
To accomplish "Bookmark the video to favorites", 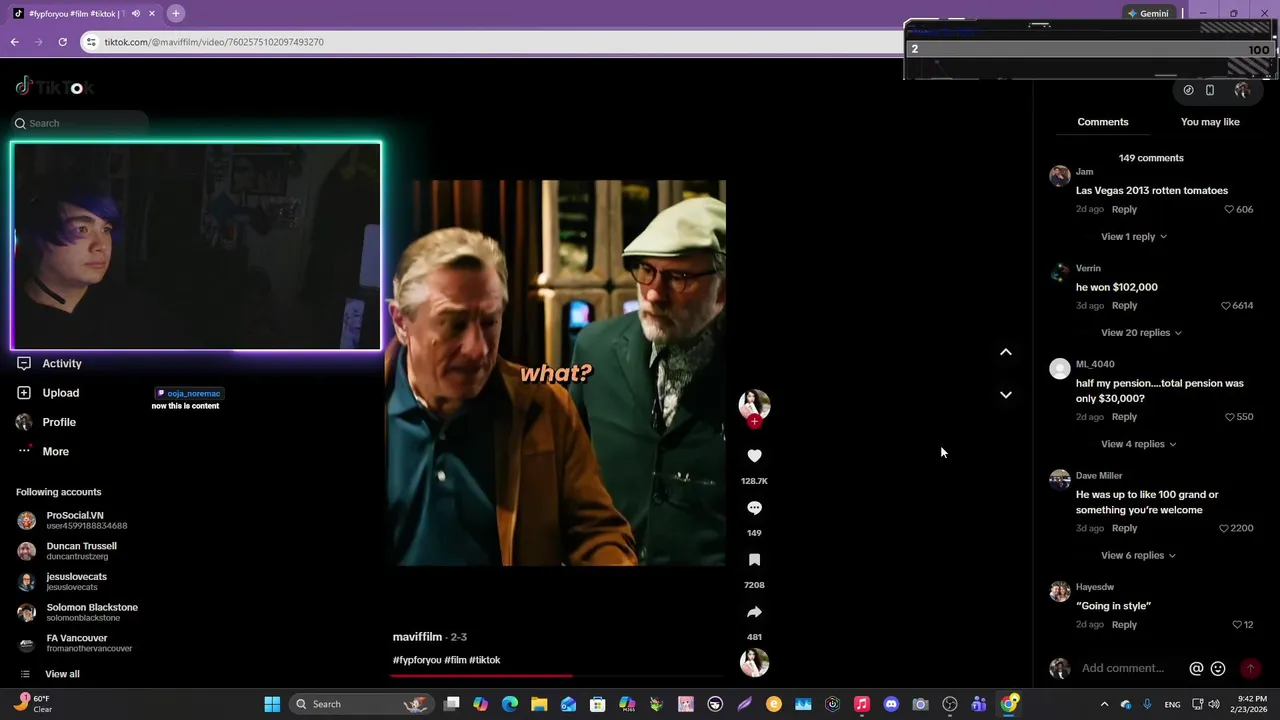I will [x=754, y=560].
